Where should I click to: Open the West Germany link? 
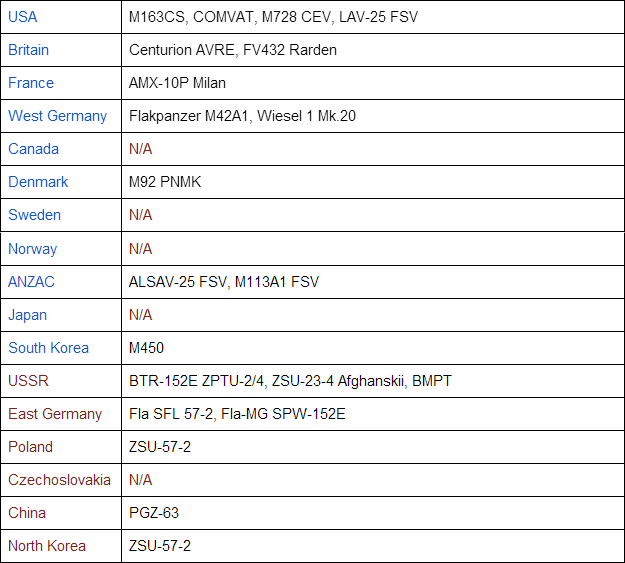click(58, 116)
